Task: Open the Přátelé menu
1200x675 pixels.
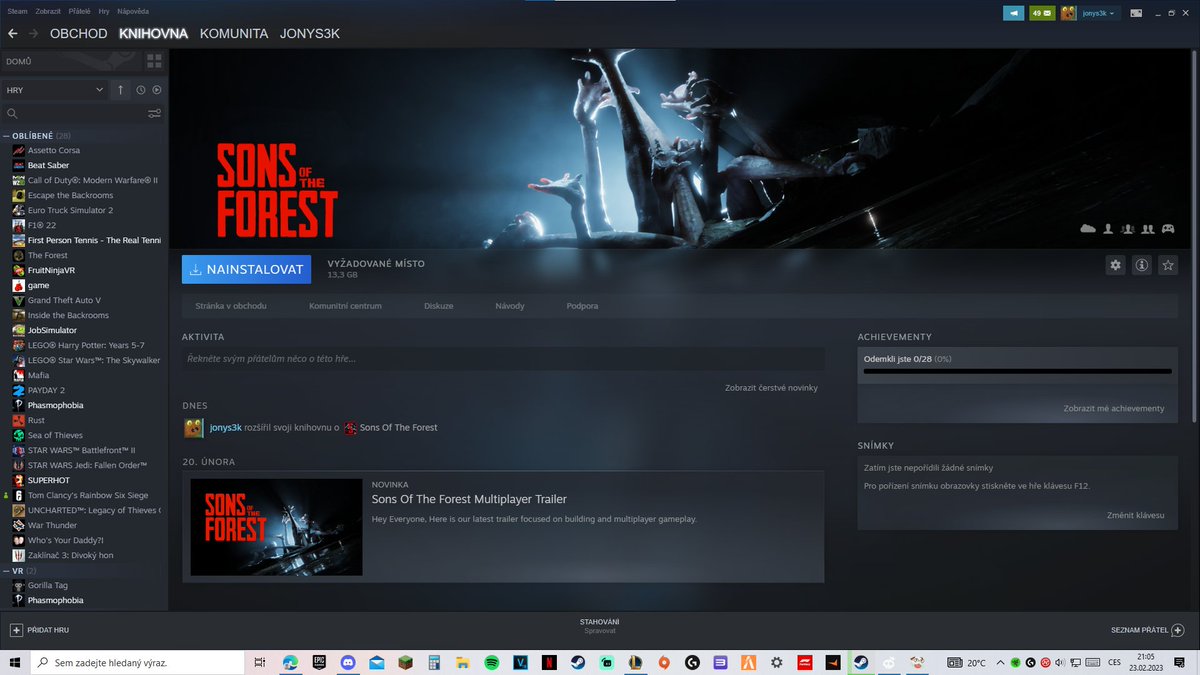Action: (80, 10)
